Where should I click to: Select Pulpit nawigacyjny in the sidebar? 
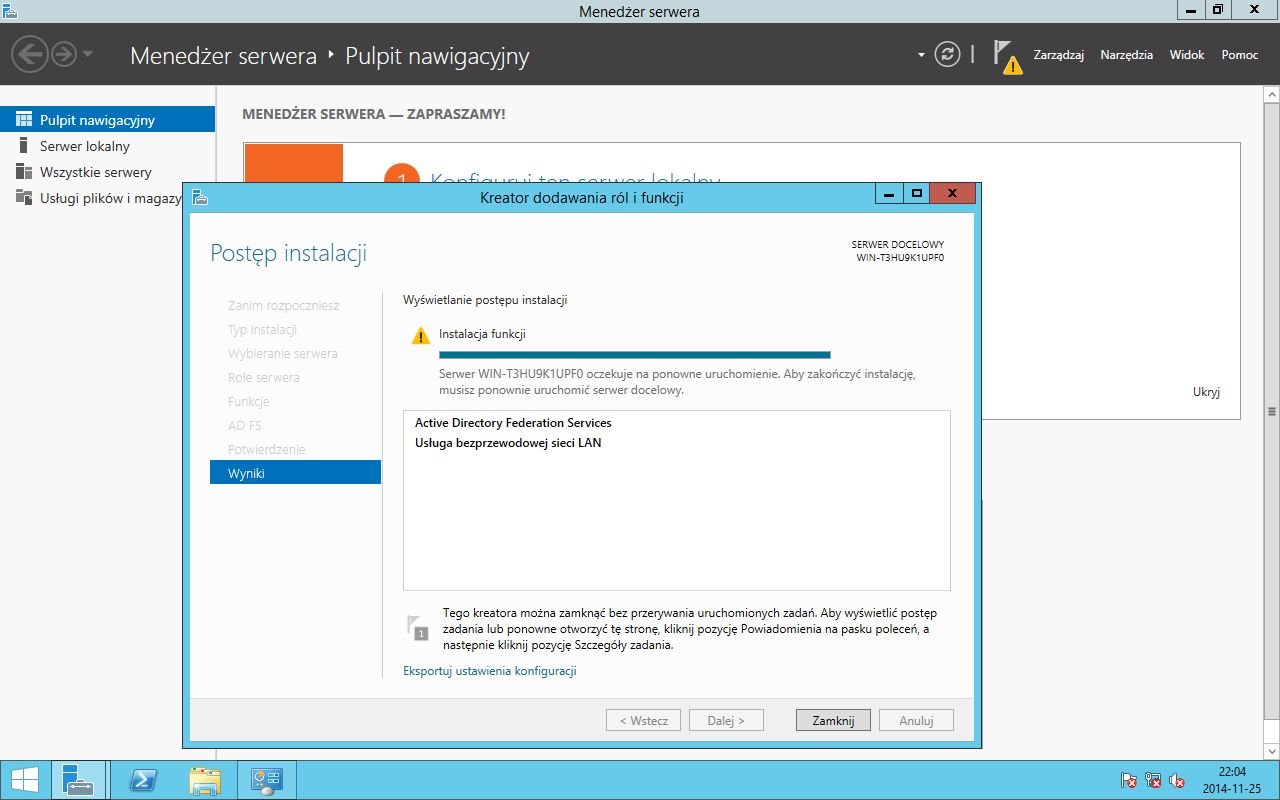point(107,120)
